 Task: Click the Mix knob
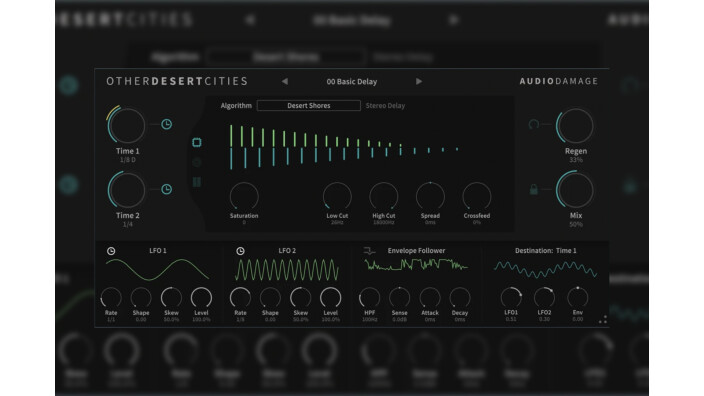coord(575,189)
